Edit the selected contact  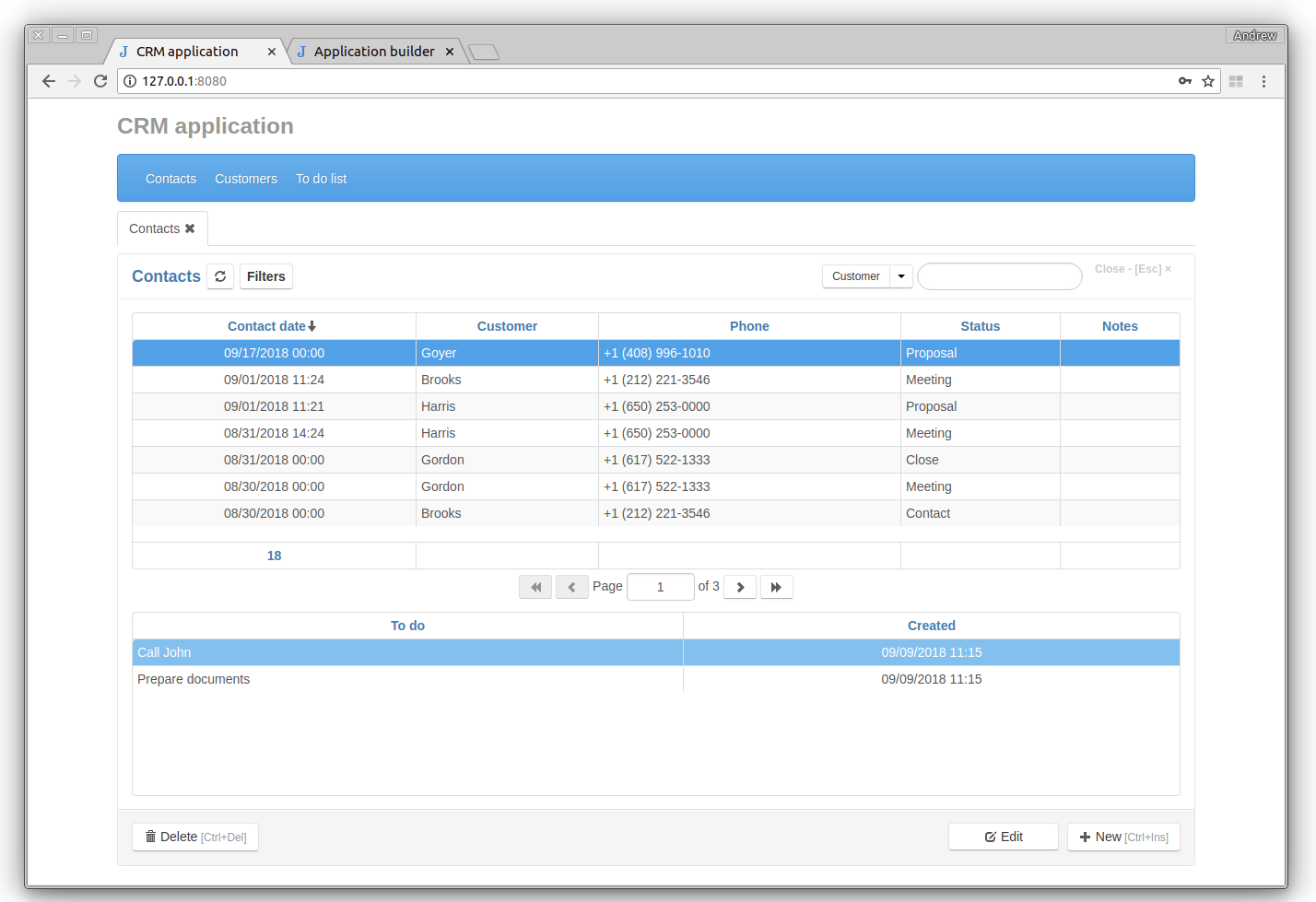pyautogui.click(x=1004, y=837)
